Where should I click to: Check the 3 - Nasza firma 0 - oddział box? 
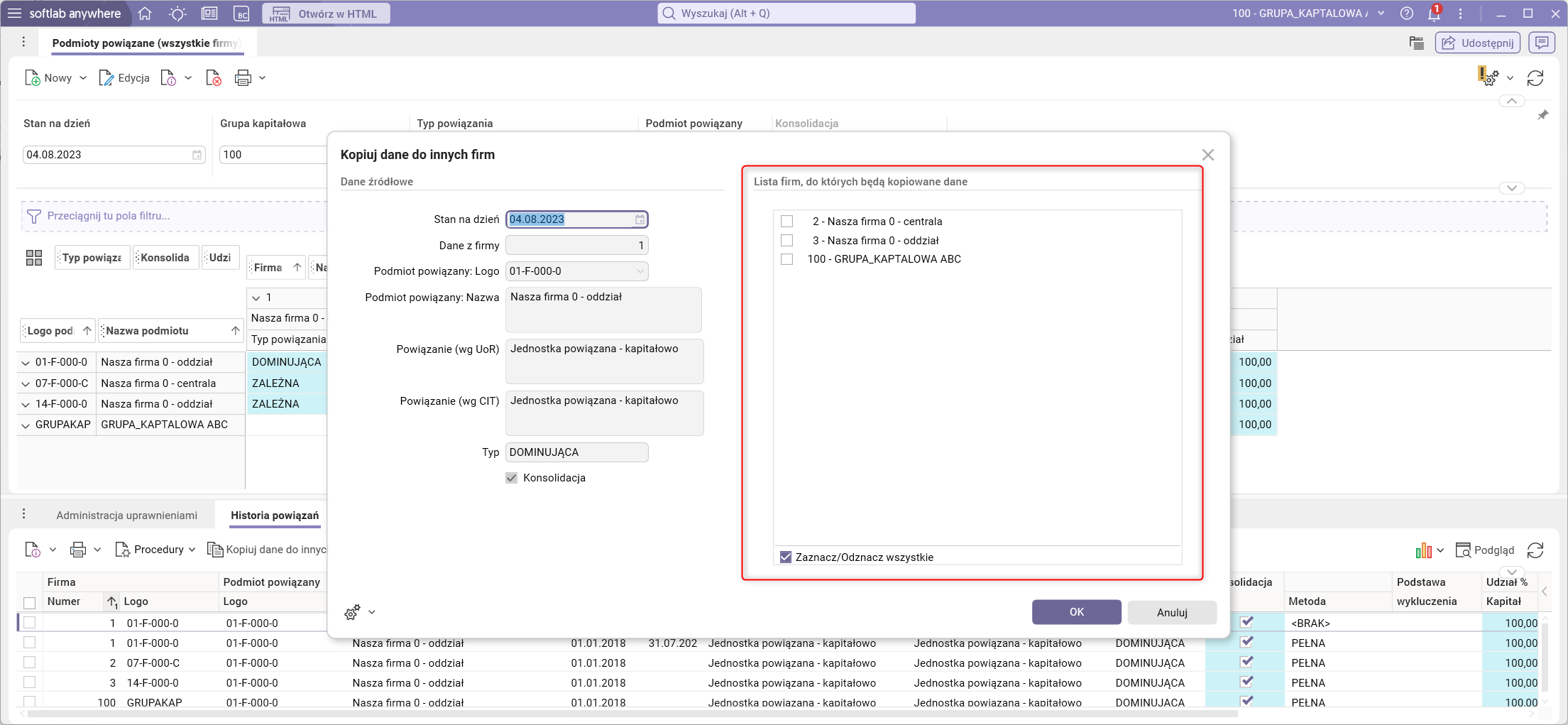[x=786, y=241]
